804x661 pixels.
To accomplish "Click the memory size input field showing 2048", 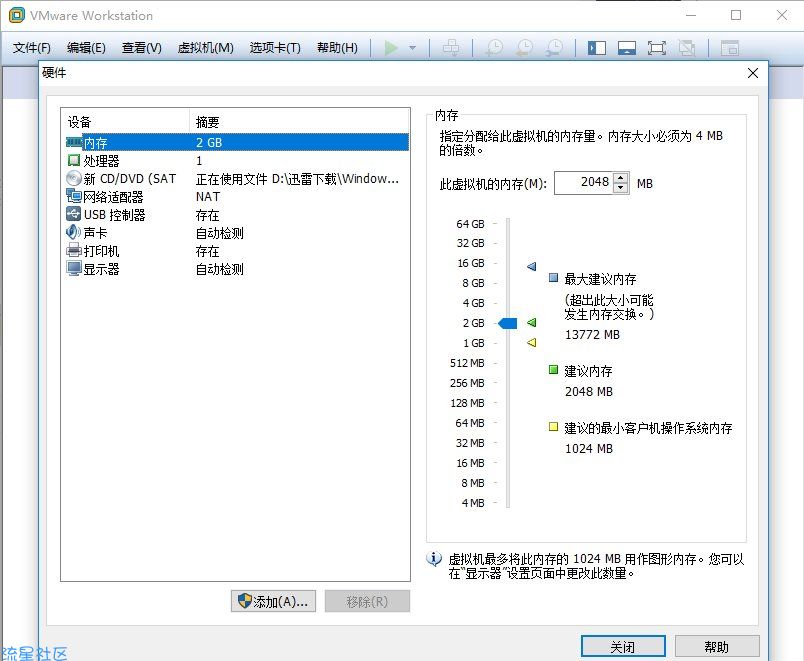I will pyautogui.click(x=584, y=182).
